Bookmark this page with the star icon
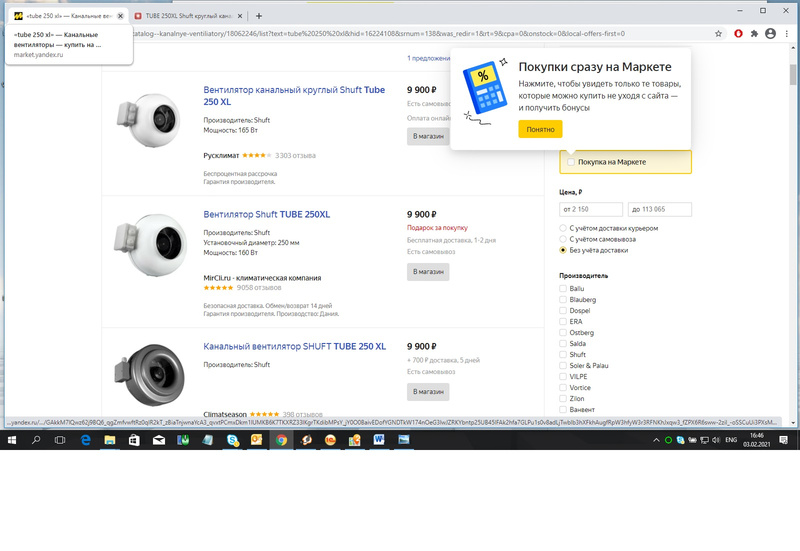This screenshot has height=551, width=800. pos(718,34)
